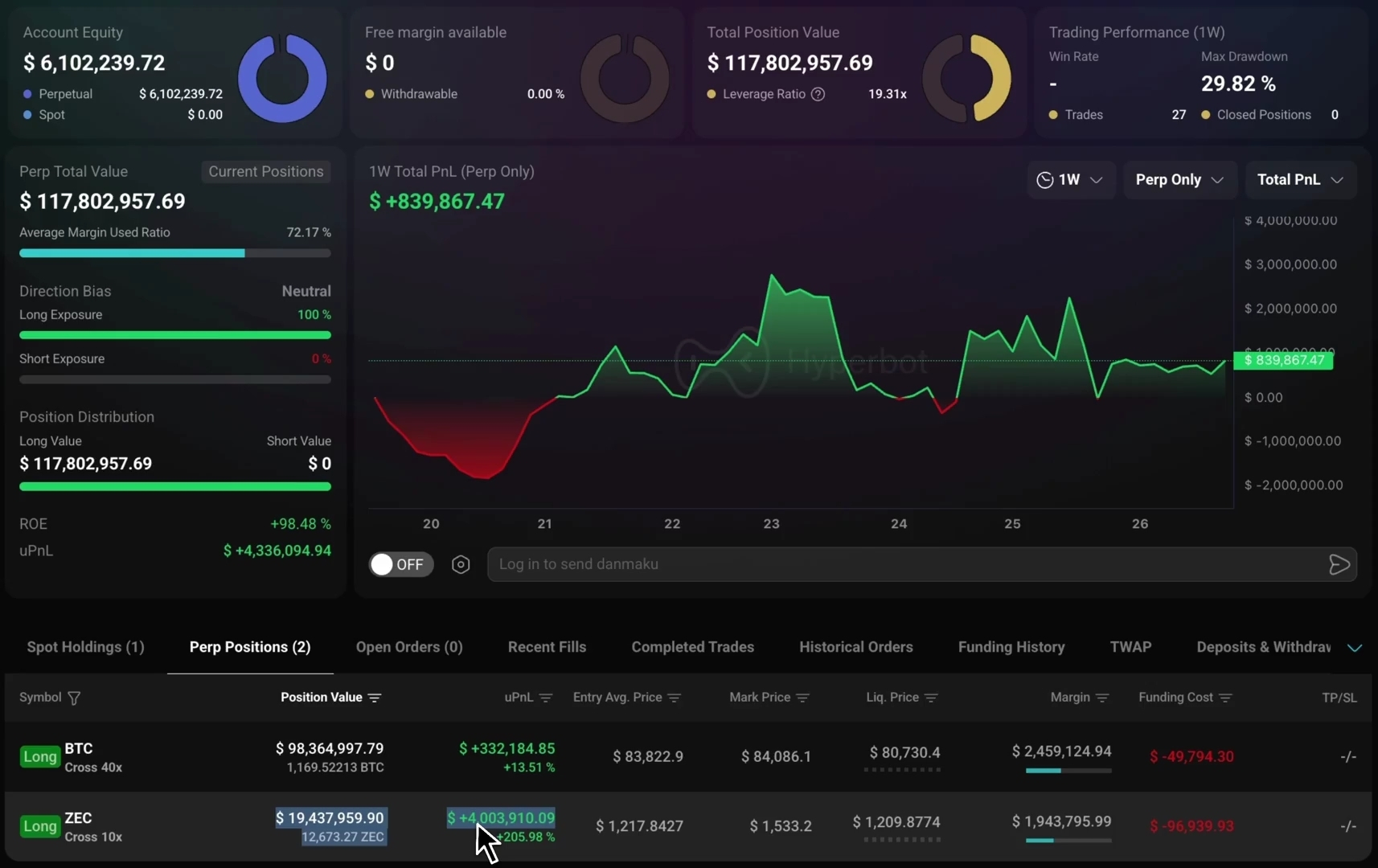Click Leverage Ratio help question icon

(x=818, y=94)
